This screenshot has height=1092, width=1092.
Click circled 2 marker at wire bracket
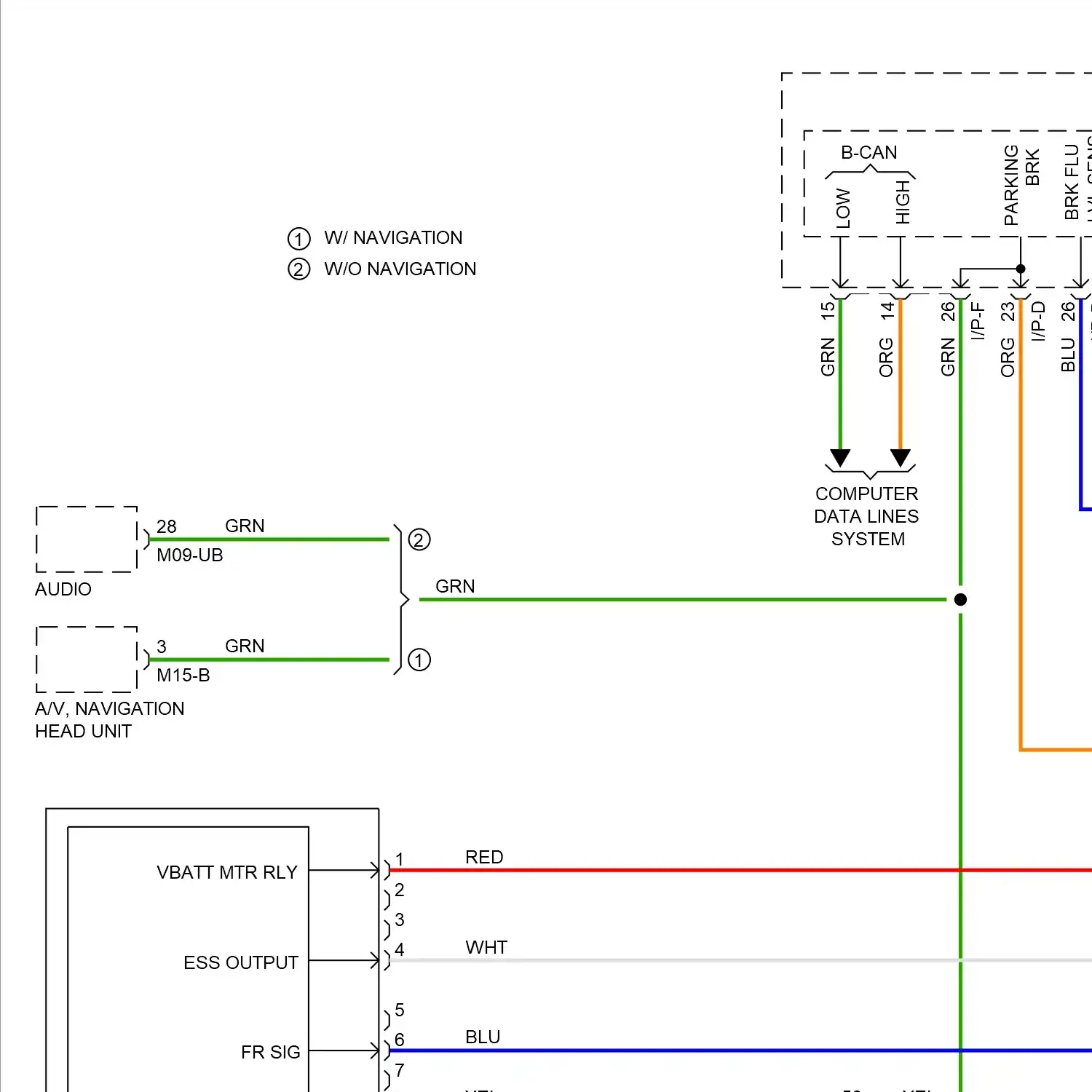pos(419,540)
